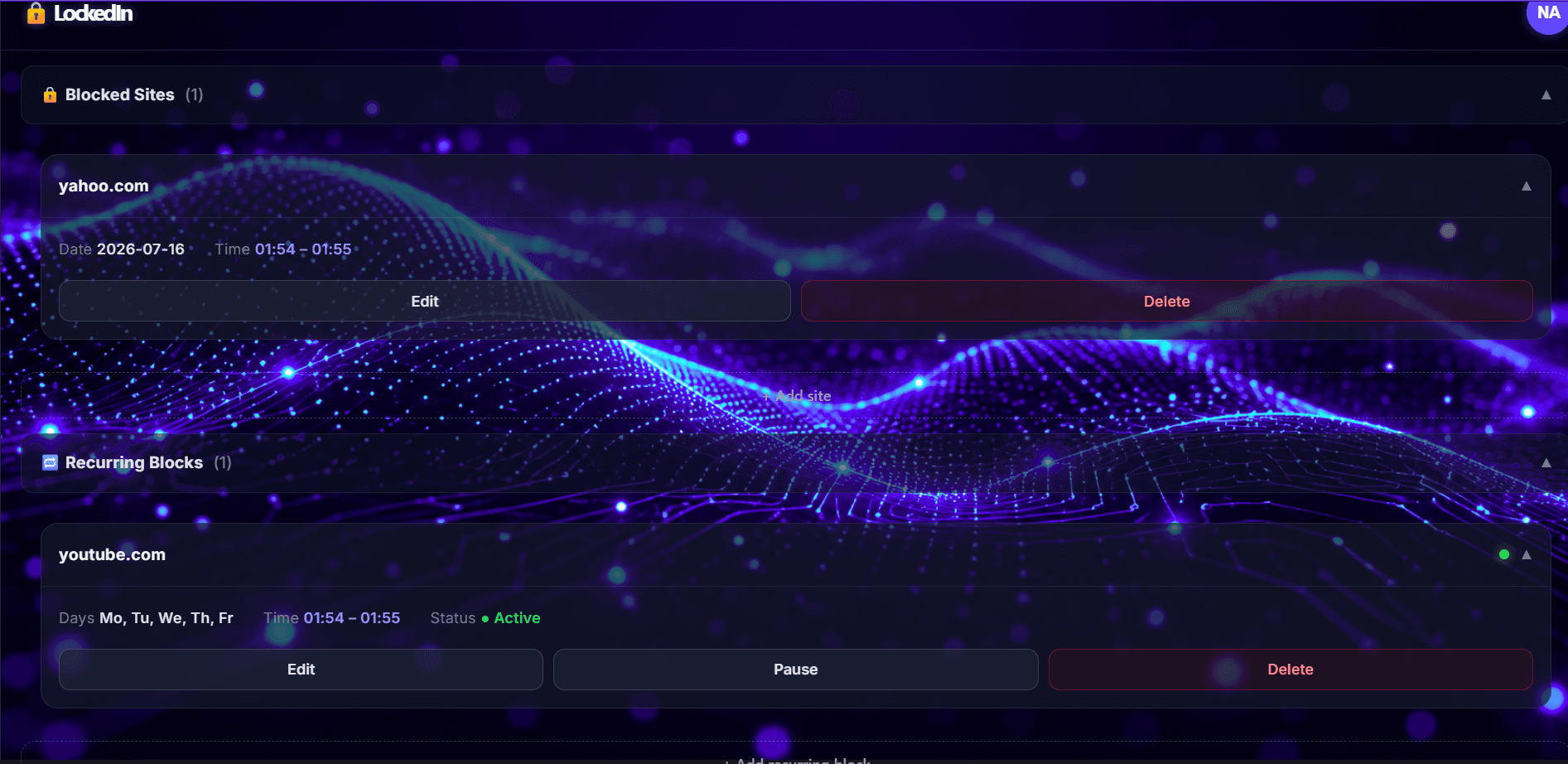Image resolution: width=1568 pixels, height=764 pixels.
Task: Pause the youtube.com recurring block
Action: tap(795, 670)
